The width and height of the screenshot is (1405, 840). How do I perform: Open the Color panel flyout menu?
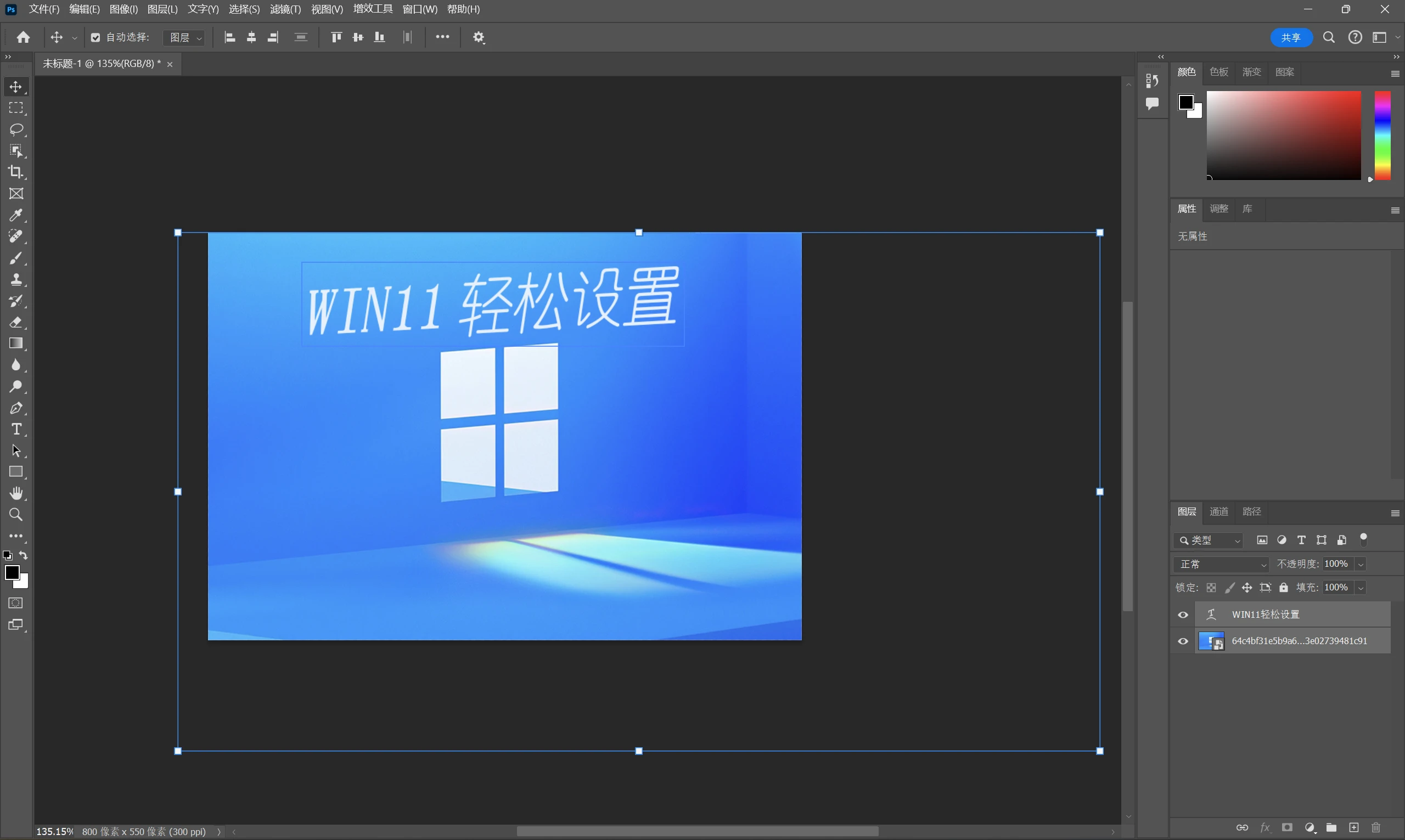[x=1395, y=74]
